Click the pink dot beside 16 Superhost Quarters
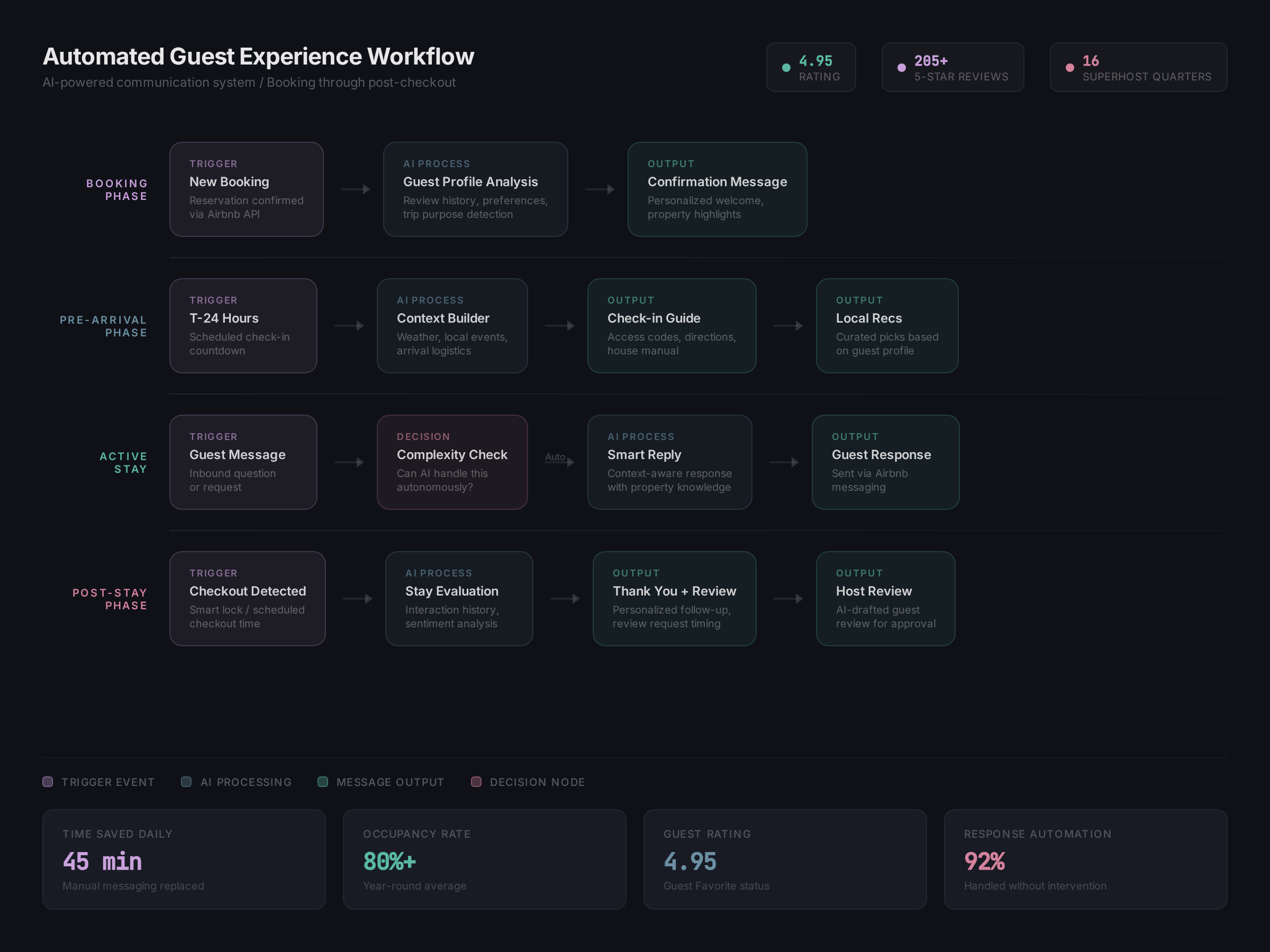1270x952 pixels. pos(1069,67)
